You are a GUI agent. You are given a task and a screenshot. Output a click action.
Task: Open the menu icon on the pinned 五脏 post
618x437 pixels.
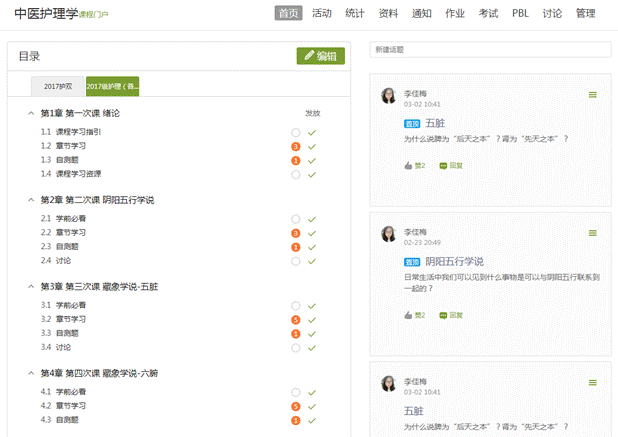(592, 95)
